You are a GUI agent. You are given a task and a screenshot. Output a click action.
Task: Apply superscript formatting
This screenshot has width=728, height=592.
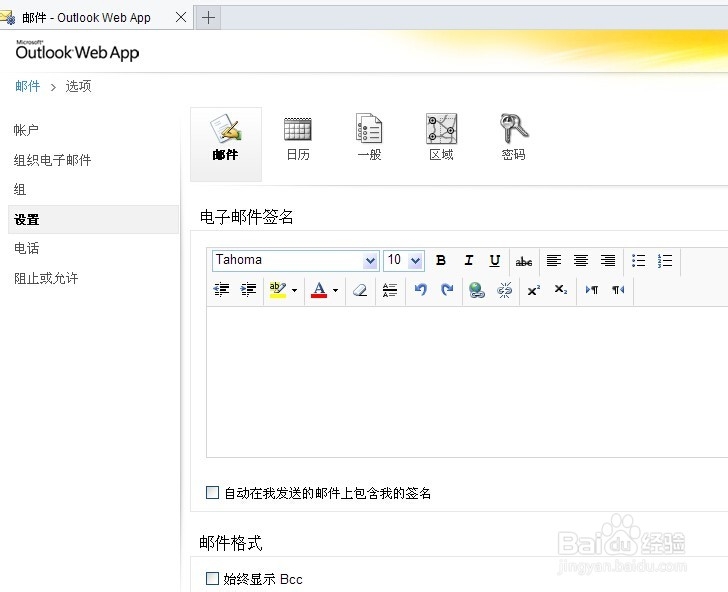click(x=534, y=290)
